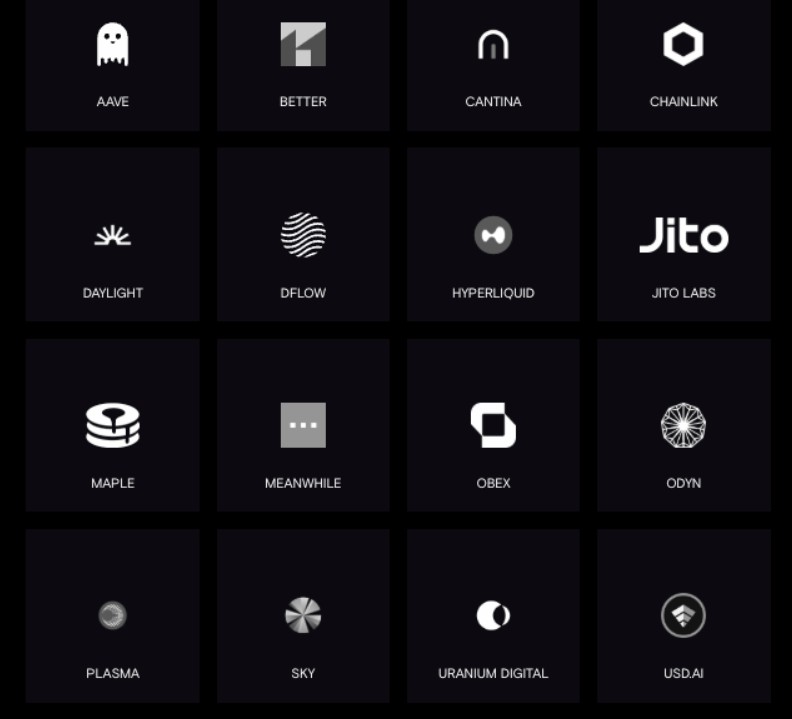The width and height of the screenshot is (792, 719).
Task: Select the ODYN text label
Action: pyautogui.click(x=683, y=483)
